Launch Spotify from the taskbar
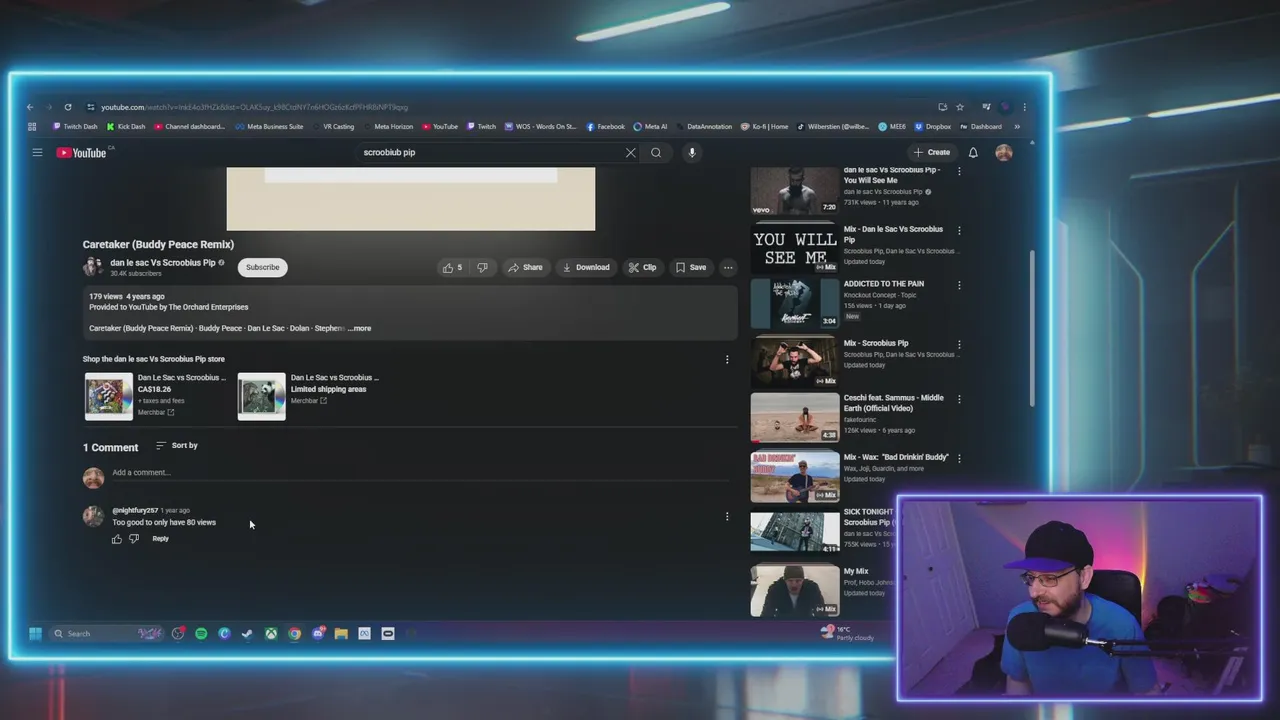 tap(201, 633)
